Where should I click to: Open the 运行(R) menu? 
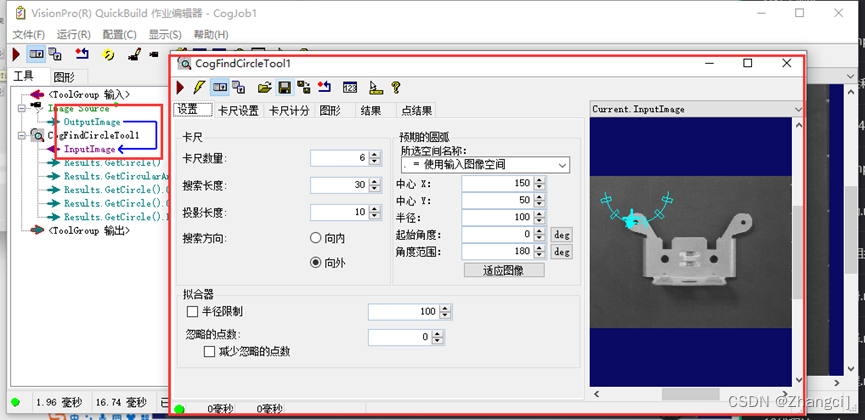74,34
